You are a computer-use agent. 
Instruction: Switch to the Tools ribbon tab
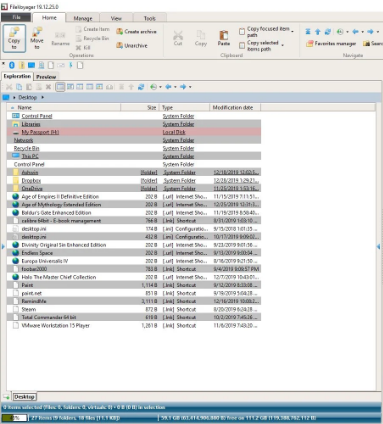[x=149, y=18]
